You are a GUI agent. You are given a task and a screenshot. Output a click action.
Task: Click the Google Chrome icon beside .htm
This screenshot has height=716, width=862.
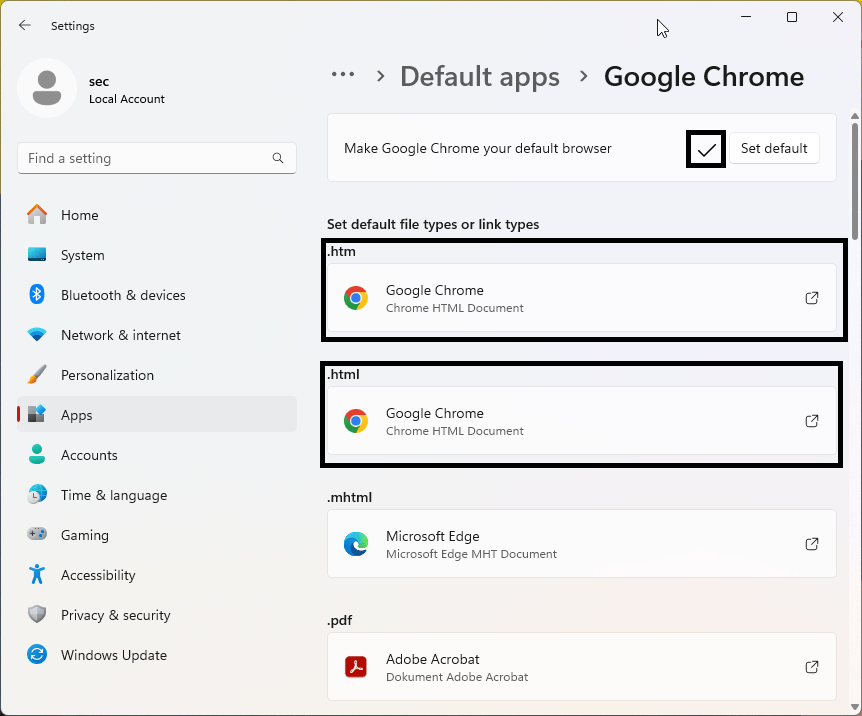(x=355, y=298)
